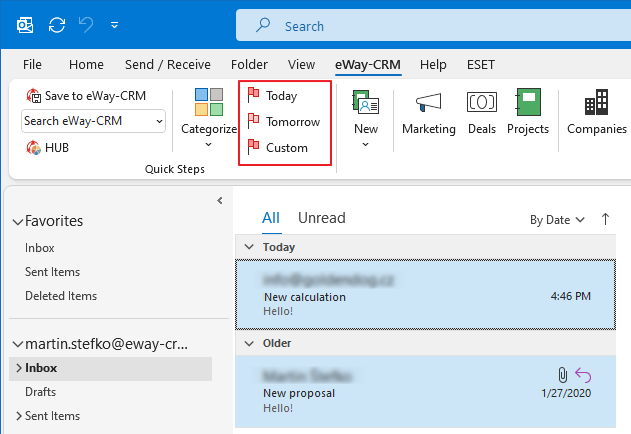The image size is (631, 434).
Task: Reverse sort order with up arrow
Action: pyautogui.click(x=605, y=219)
